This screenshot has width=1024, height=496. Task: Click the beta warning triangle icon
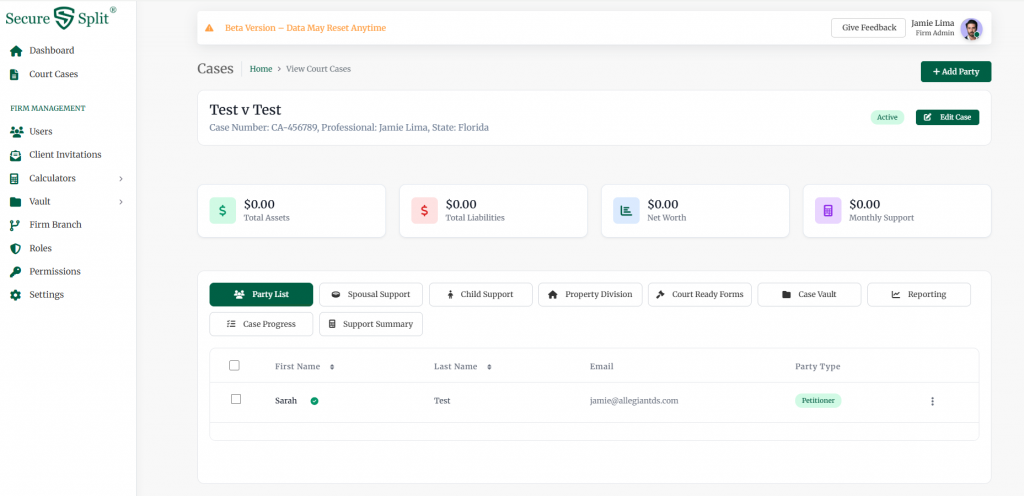click(x=210, y=28)
